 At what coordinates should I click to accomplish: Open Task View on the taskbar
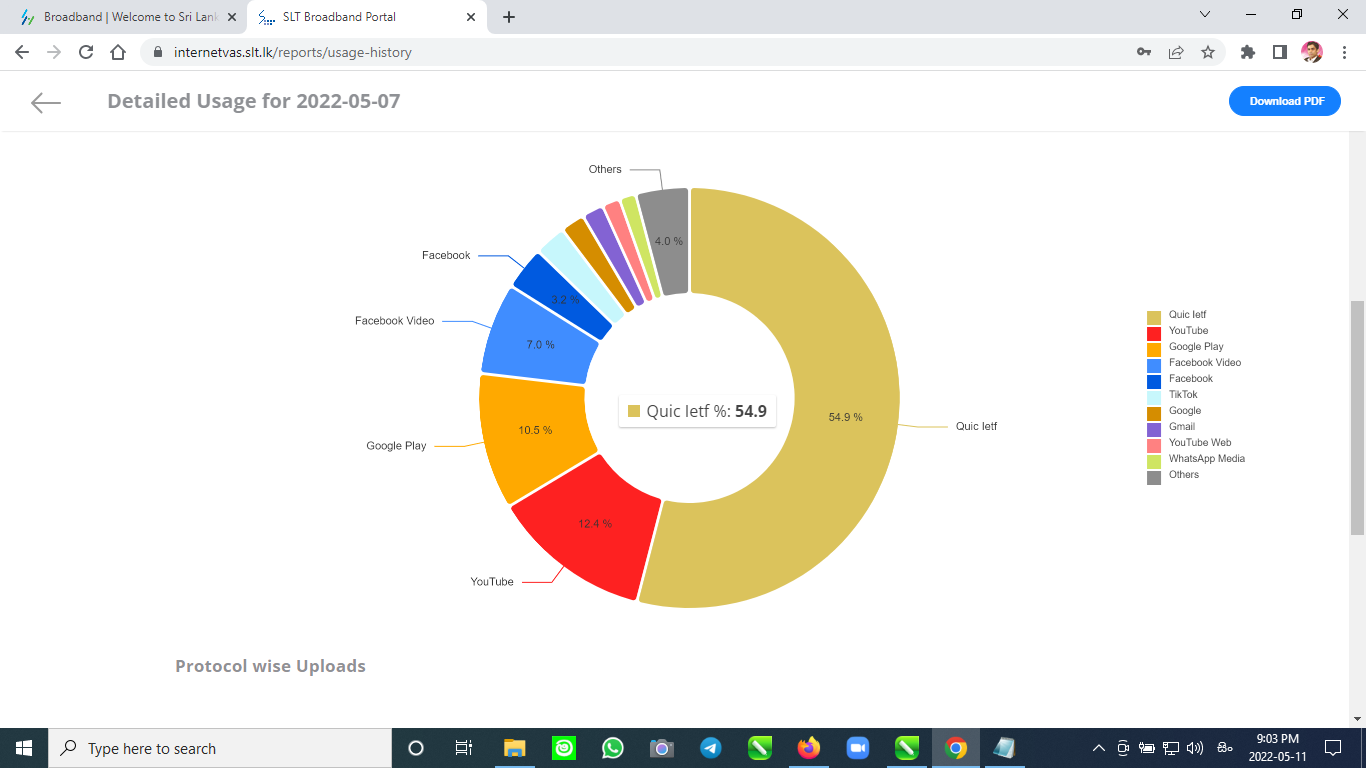(464, 748)
